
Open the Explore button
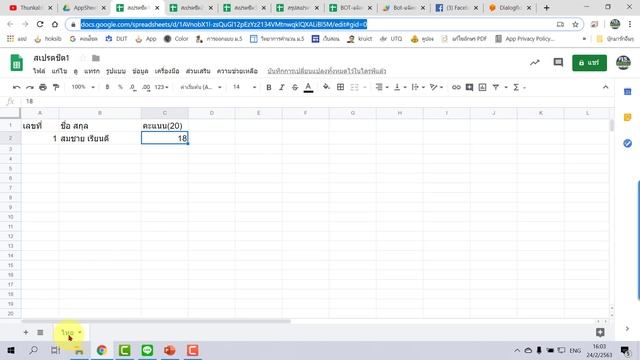(x=600, y=332)
